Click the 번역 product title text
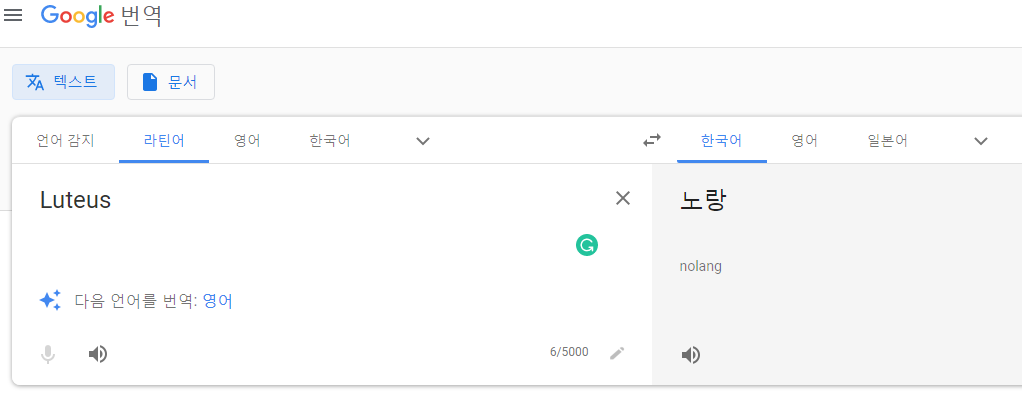 click(x=141, y=16)
